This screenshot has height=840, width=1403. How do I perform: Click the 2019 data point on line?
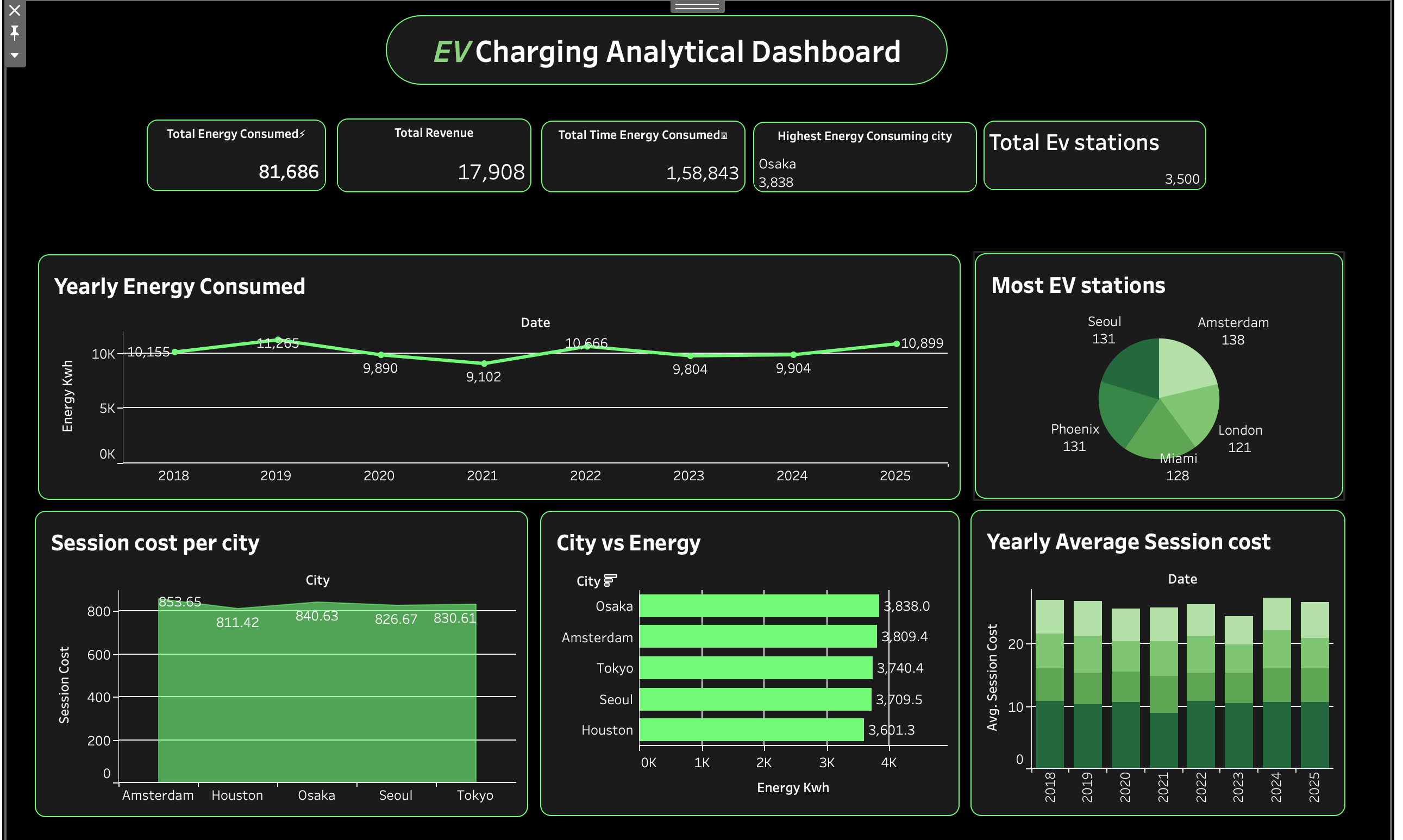pyautogui.click(x=278, y=340)
